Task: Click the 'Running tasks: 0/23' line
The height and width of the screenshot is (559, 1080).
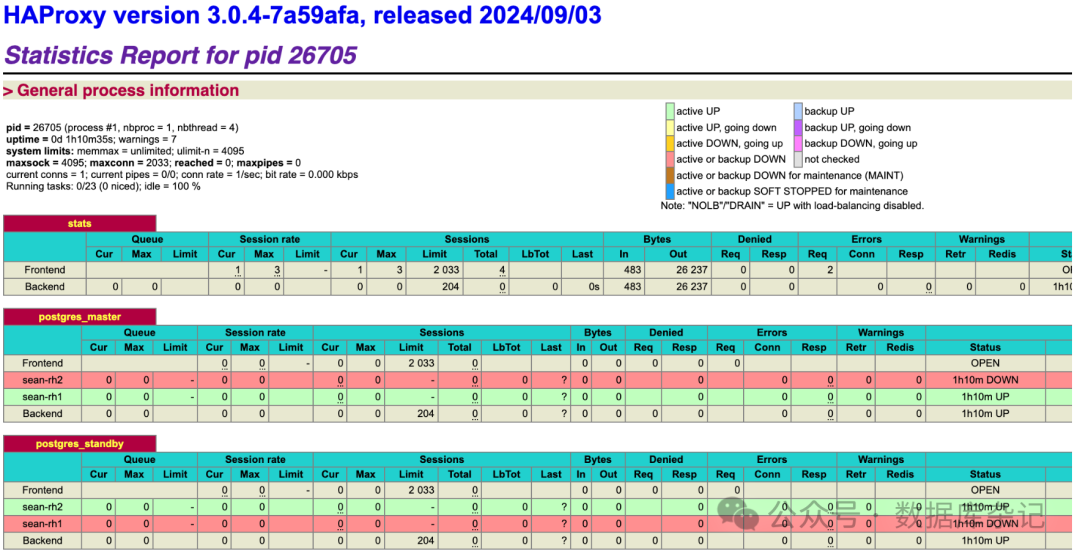Action: pos(103,186)
